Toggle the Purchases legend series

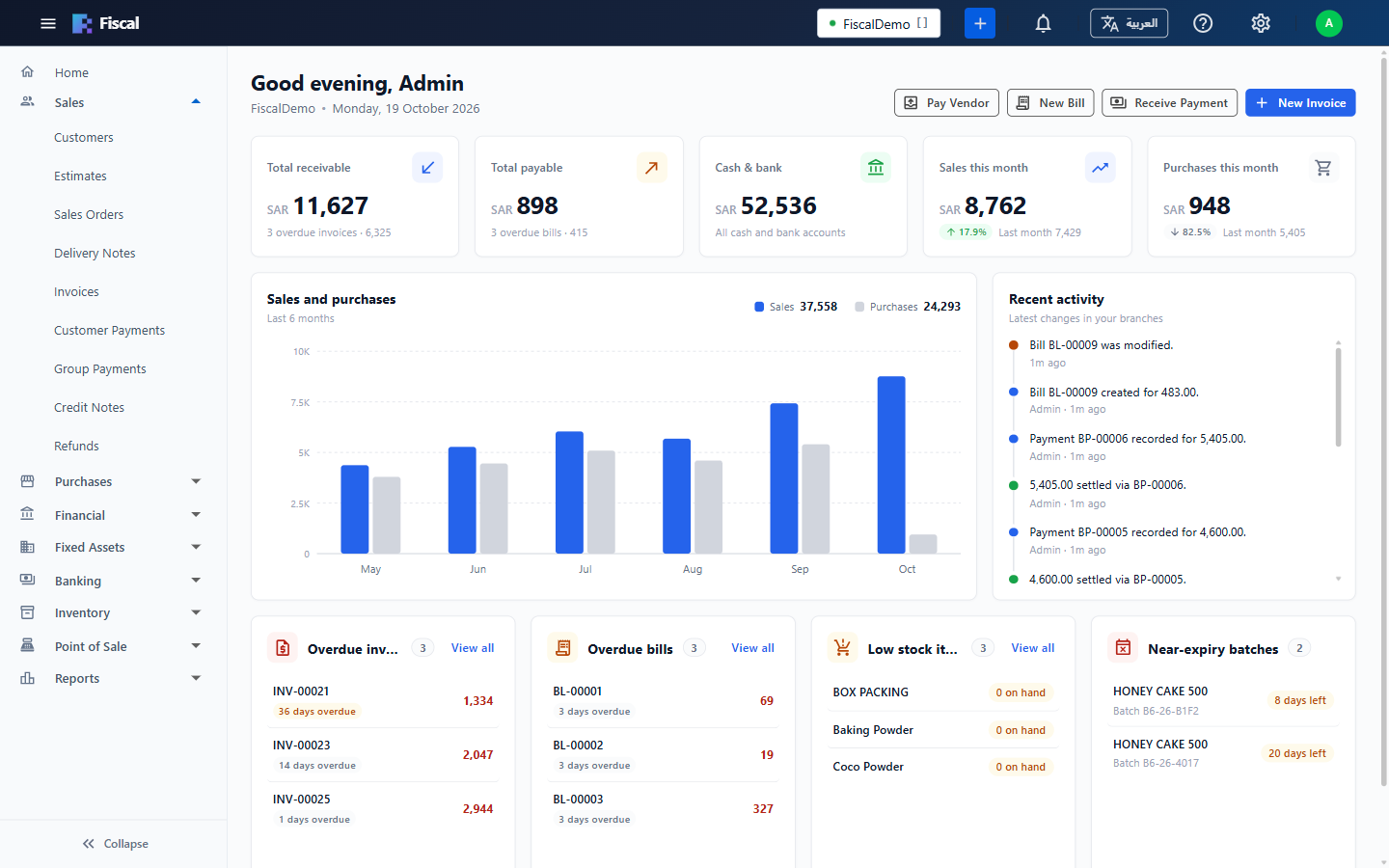click(908, 307)
